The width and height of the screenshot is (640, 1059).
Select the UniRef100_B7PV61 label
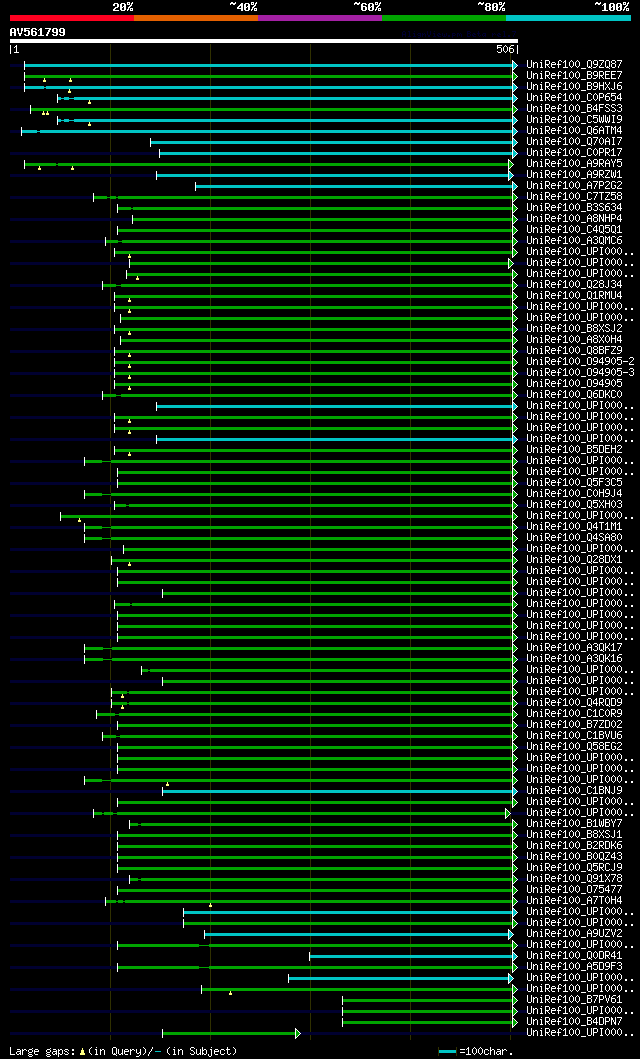[x=575, y=1000]
